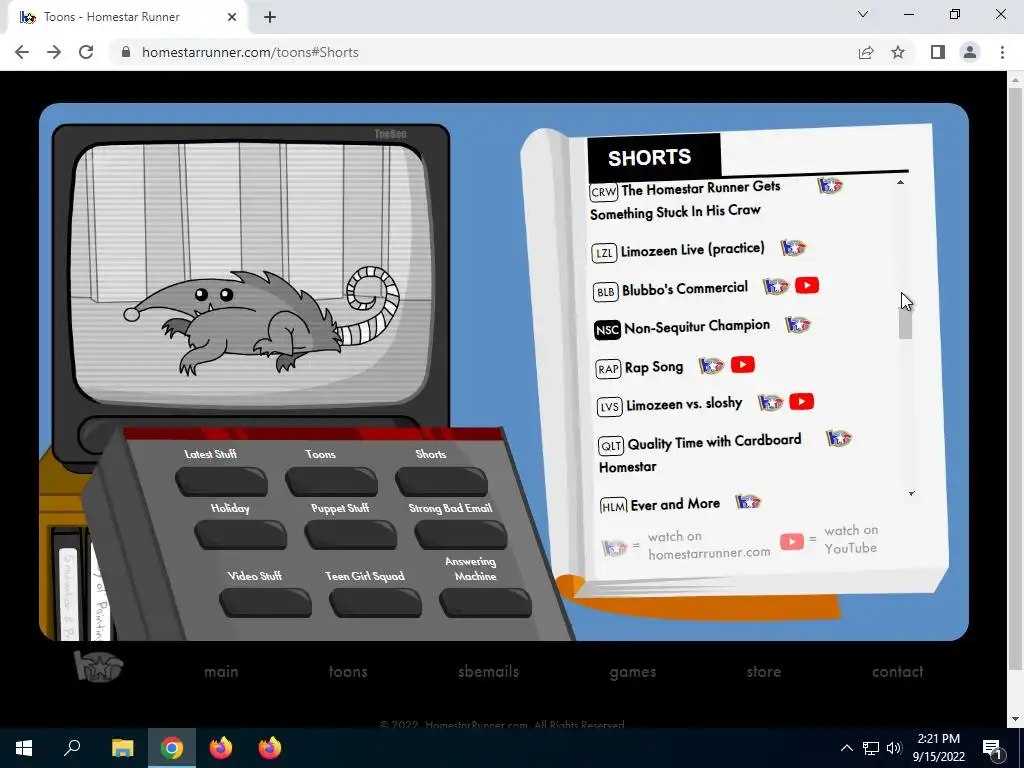
Task: Open notifications center in taskbar
Action: click(x=992, y=748)
